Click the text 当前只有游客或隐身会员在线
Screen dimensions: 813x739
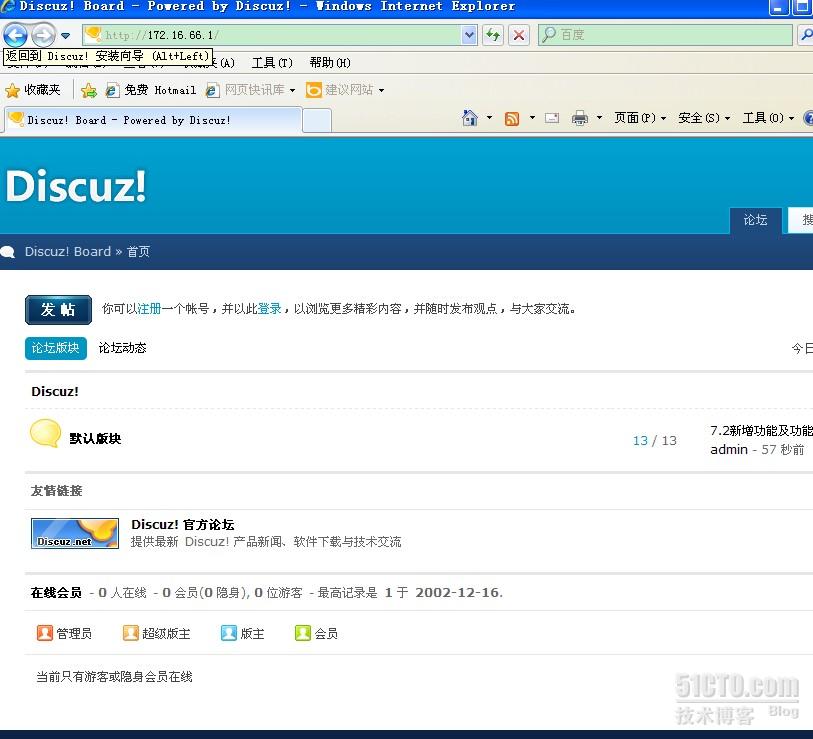point(114,677)
